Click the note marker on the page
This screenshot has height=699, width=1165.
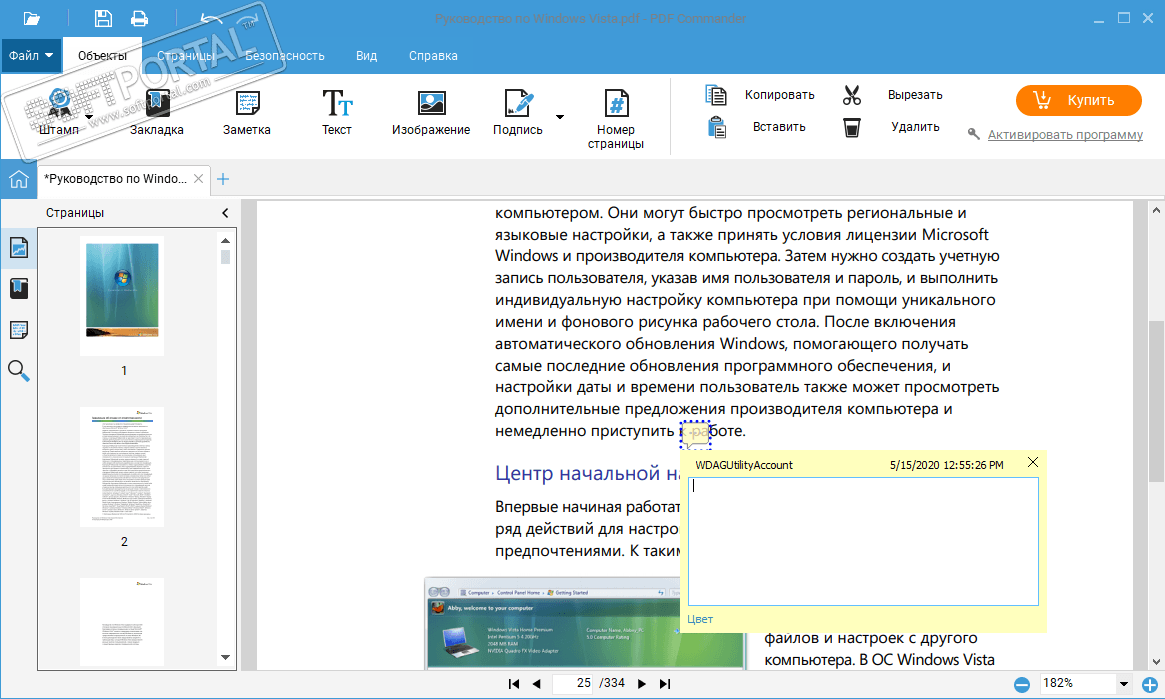695,435
